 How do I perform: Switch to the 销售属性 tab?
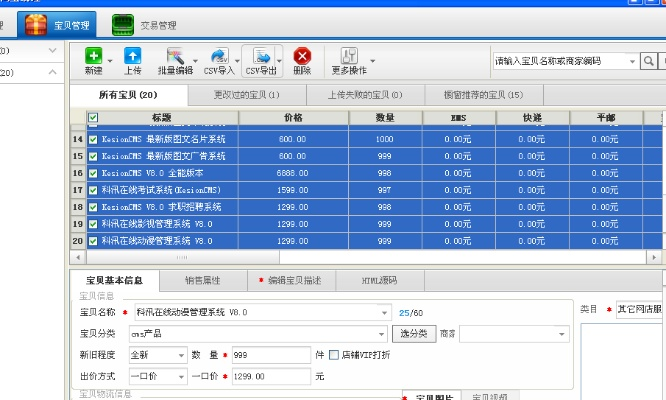point(202,280)
